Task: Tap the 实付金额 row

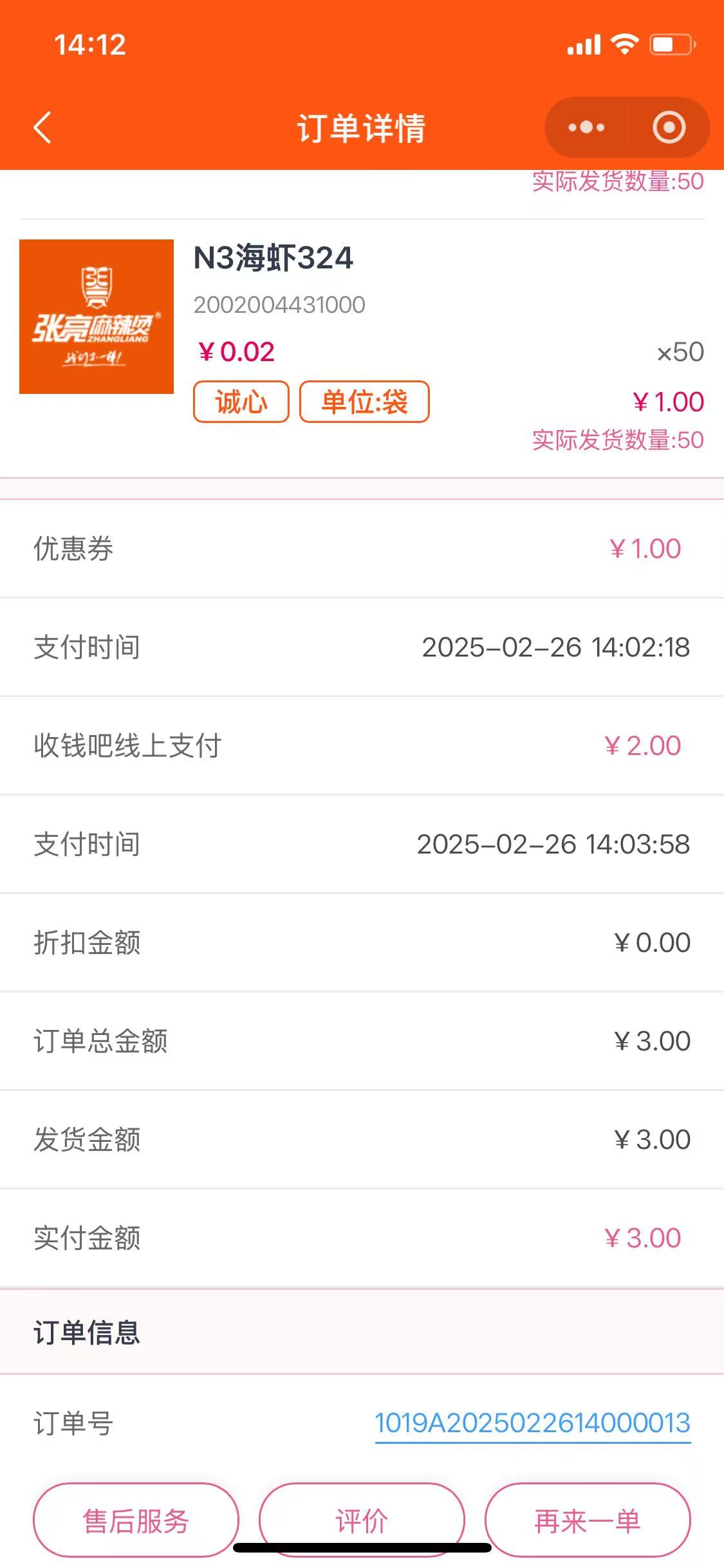Action: coord(362,1238)
